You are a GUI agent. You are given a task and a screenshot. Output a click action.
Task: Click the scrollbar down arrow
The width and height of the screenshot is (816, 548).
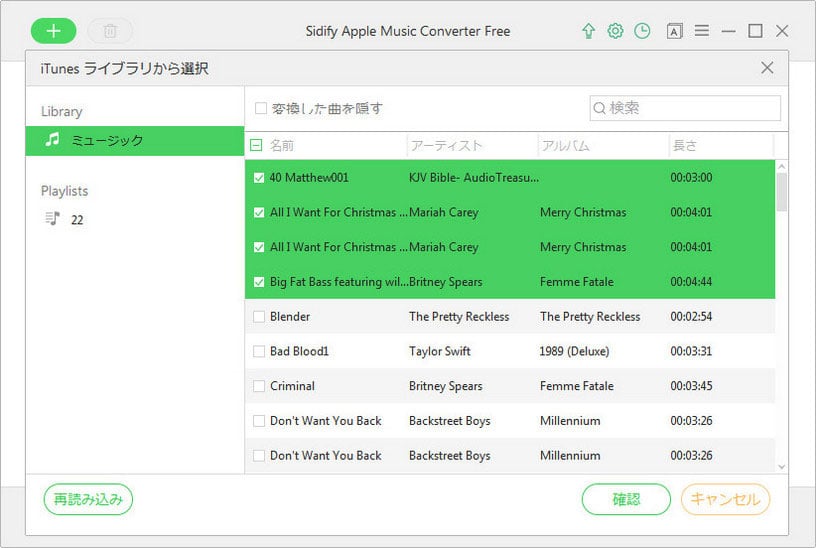(x=781, y=467)
